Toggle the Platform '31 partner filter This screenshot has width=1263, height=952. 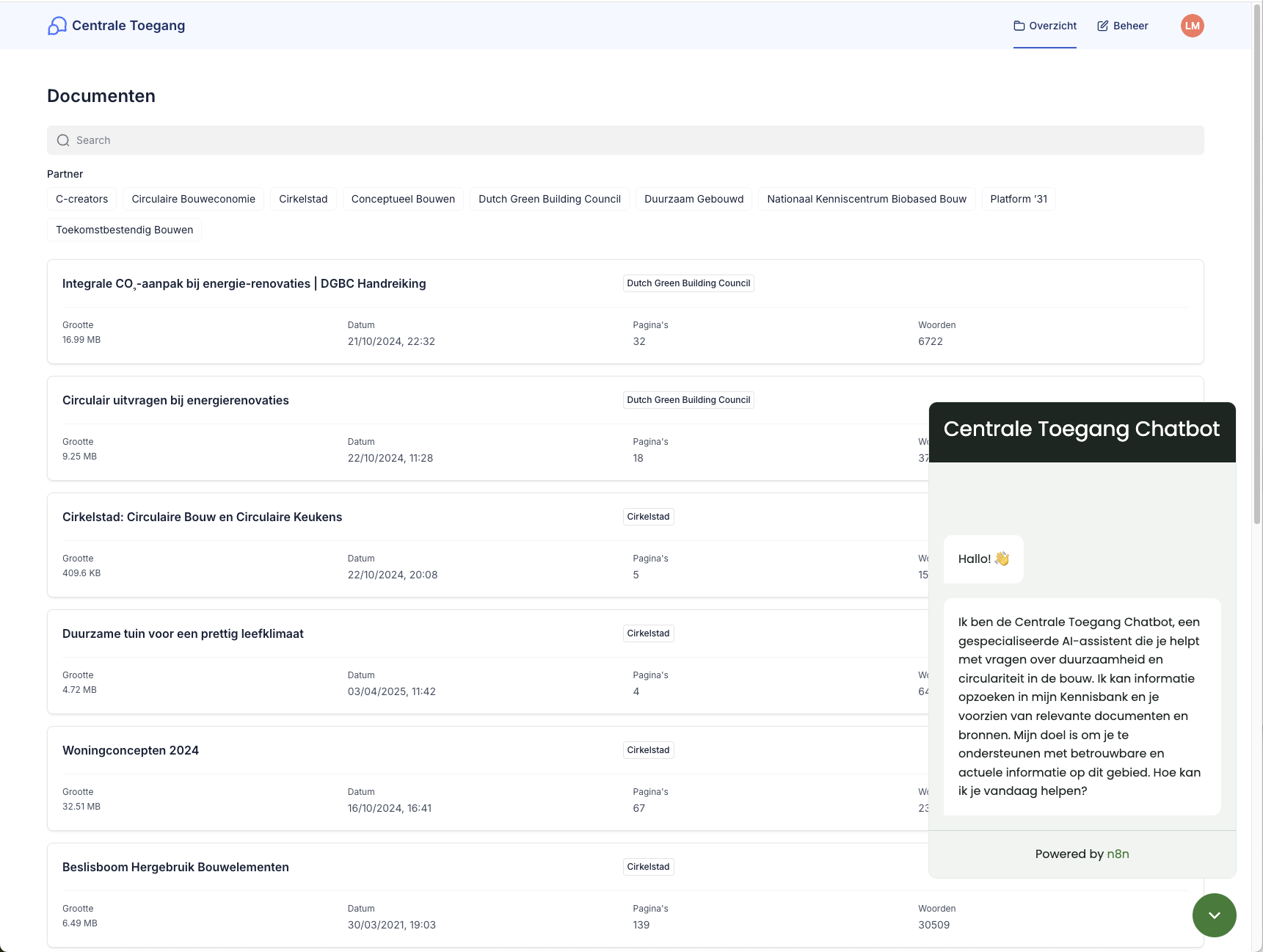point(1018,198)
